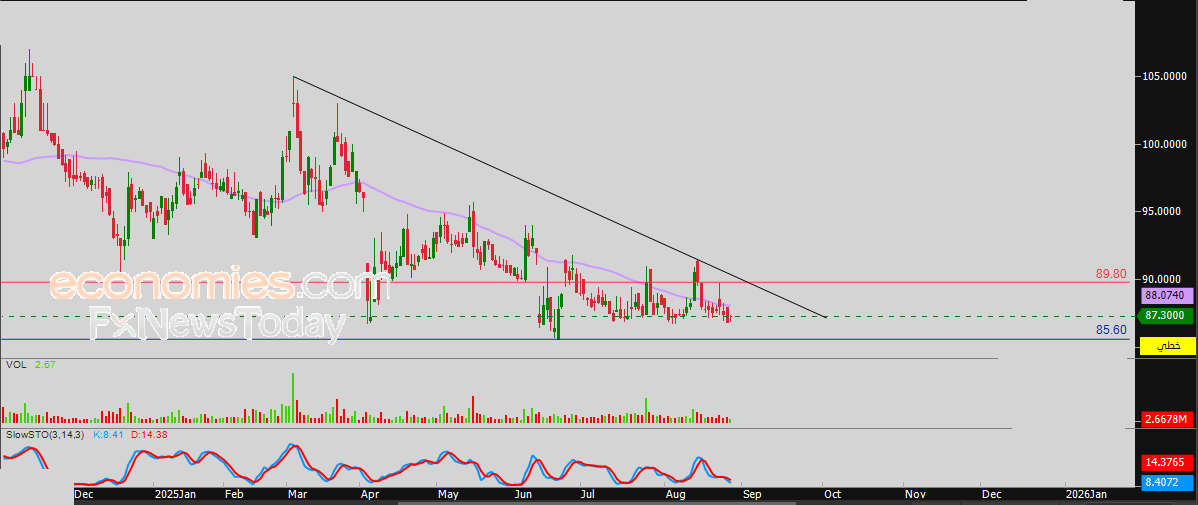Click the 2026Jan label on time axis
This screenshot has height=505, width=1198.
click(x=1085, y=494)
